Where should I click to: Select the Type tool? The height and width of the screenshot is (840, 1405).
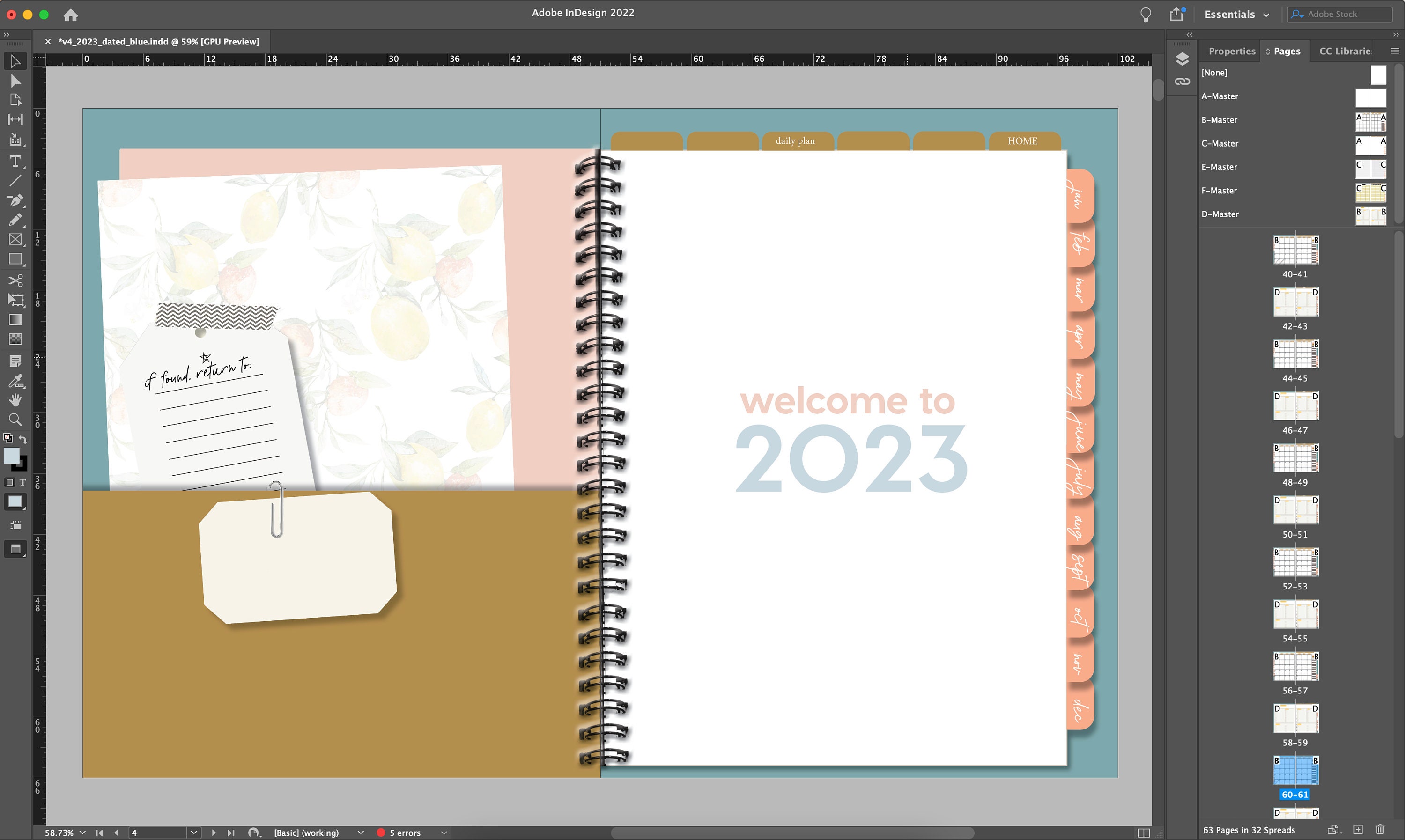[15, 162]
